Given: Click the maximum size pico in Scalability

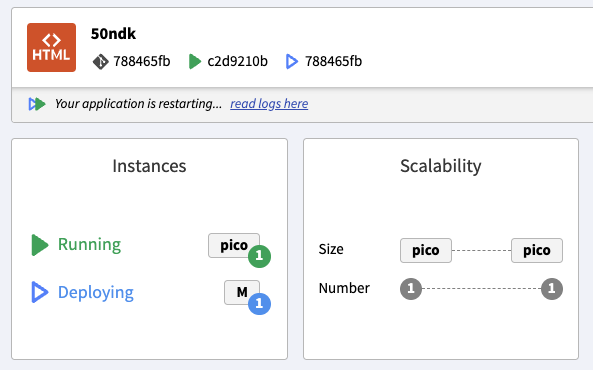Looking at the screenshot, I should click(x=537, y=250).
